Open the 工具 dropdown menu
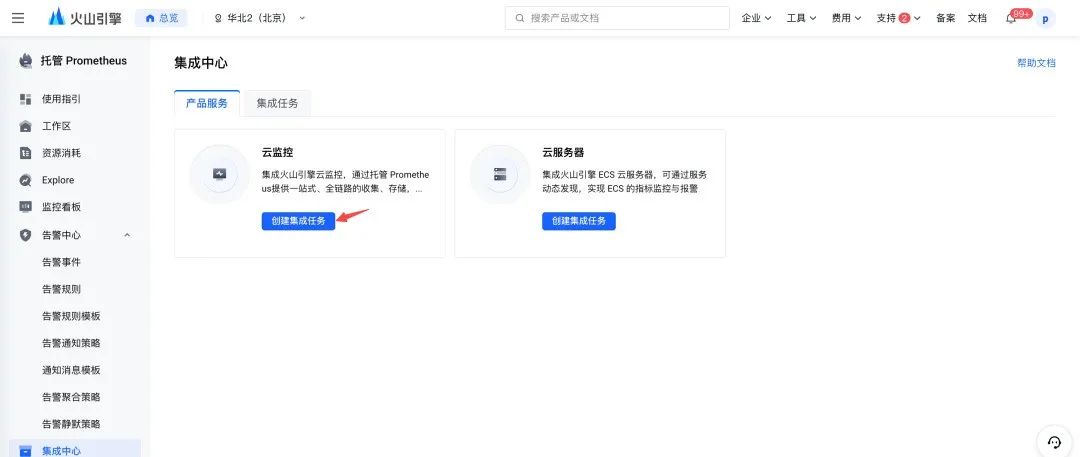Image resolution: width=1080 pixels, height=457 pixels. click(801, 18)
